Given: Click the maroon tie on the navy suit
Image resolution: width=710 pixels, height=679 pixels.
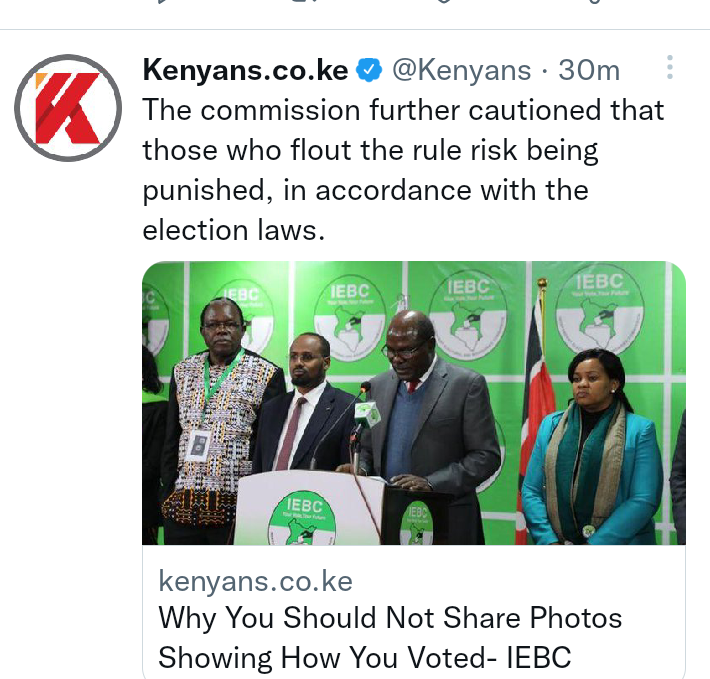Looking at the screenshot, I should pyautogui.click(x=290, y=434).
